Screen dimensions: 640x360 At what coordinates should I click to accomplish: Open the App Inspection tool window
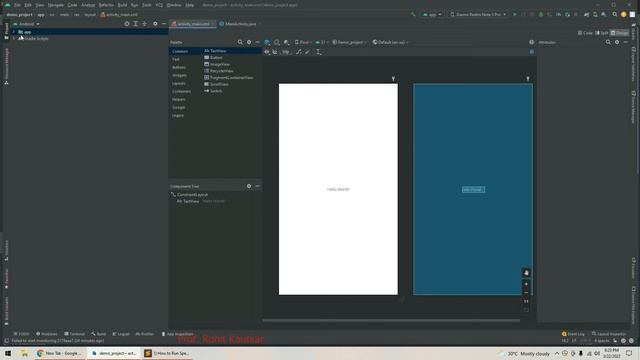pos(178,334)
